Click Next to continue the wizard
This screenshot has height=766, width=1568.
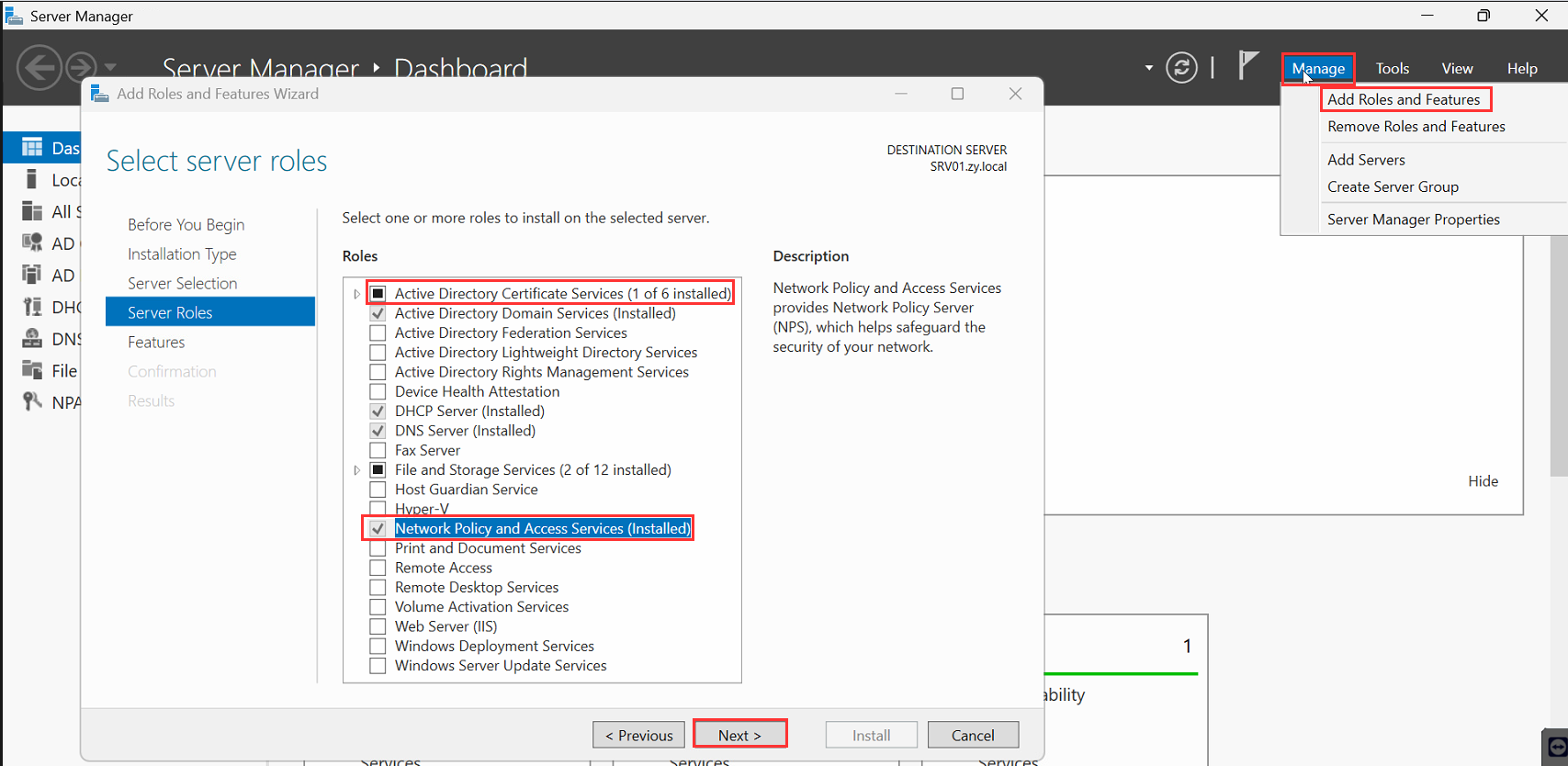tap(739, 735)
